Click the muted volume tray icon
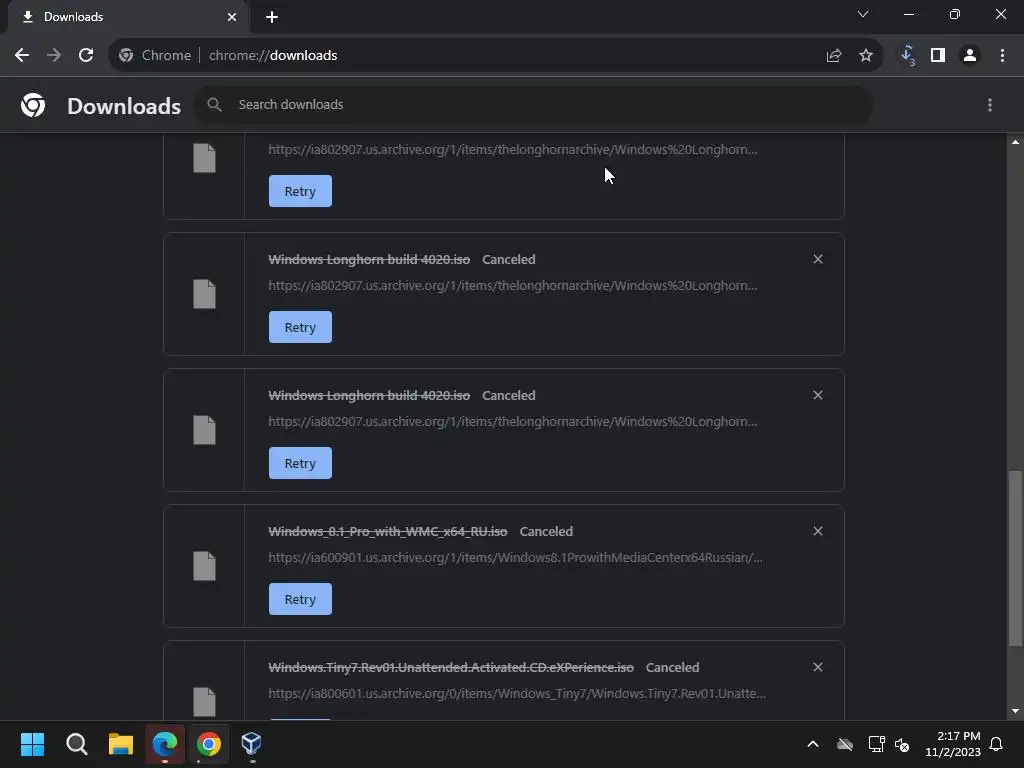 pyautogui.click(x=903, y=744)
